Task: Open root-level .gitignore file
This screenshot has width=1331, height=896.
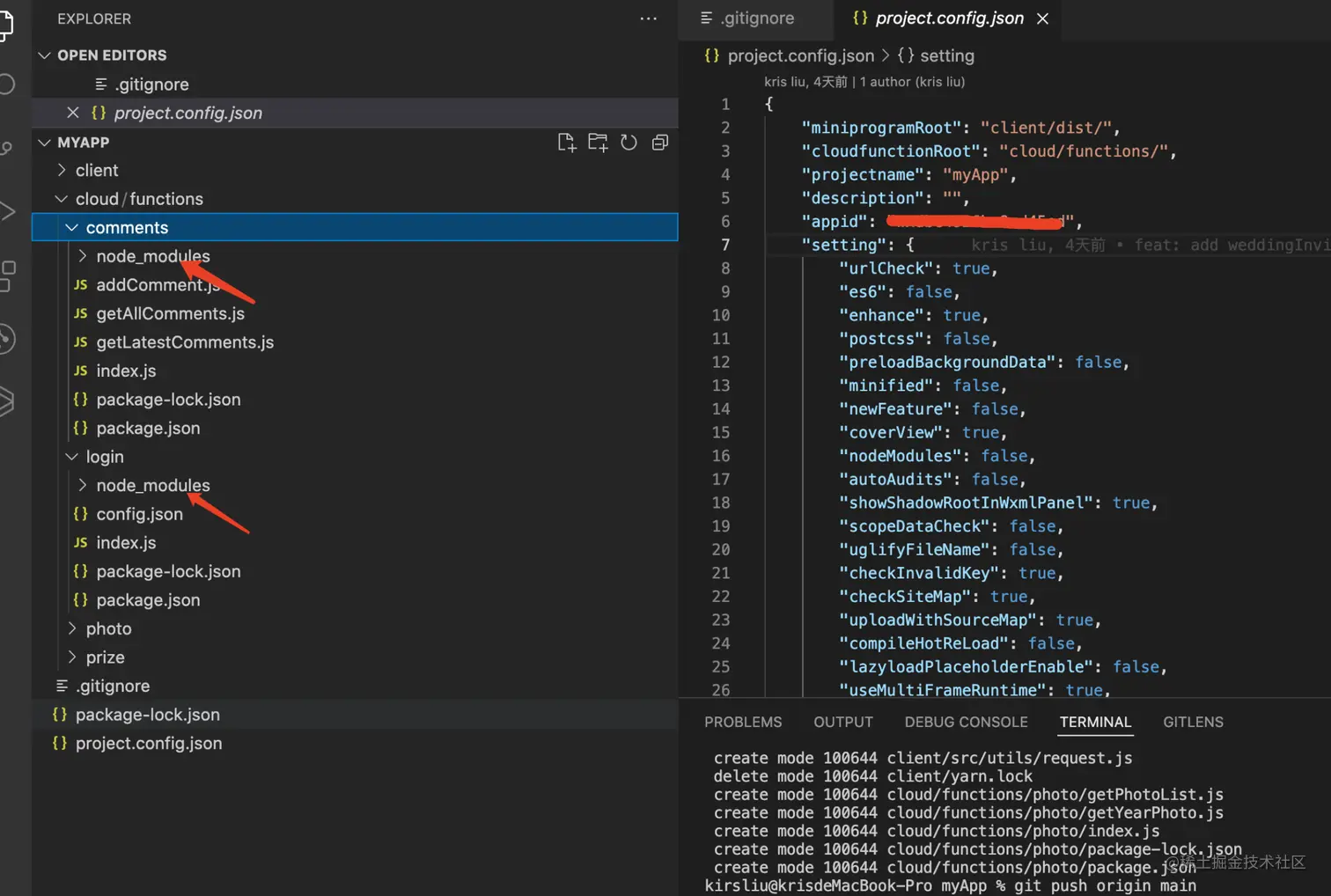Action: coord(113,686)
